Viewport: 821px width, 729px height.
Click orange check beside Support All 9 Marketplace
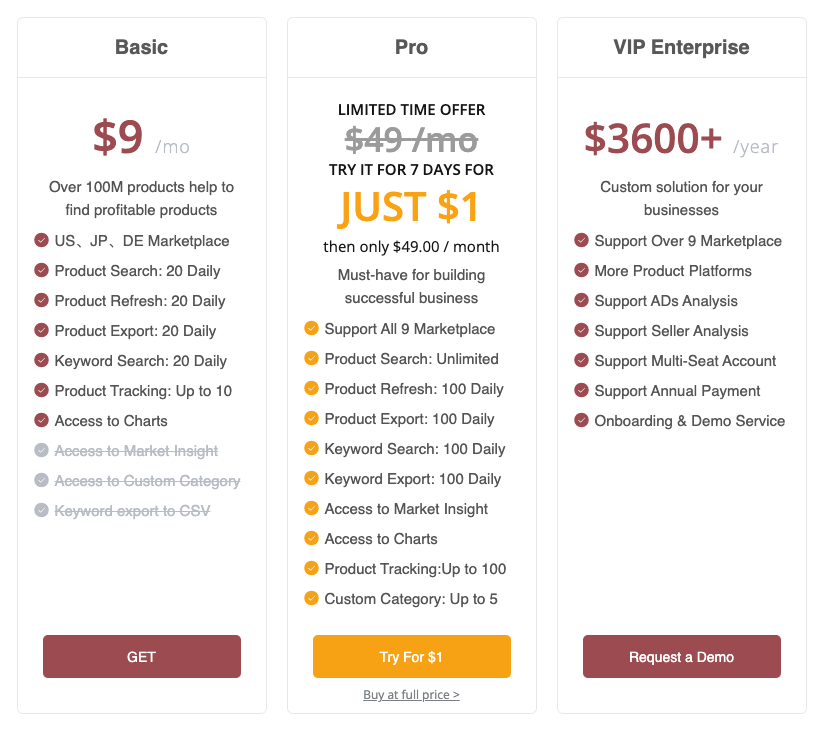(x=311, y=329)
